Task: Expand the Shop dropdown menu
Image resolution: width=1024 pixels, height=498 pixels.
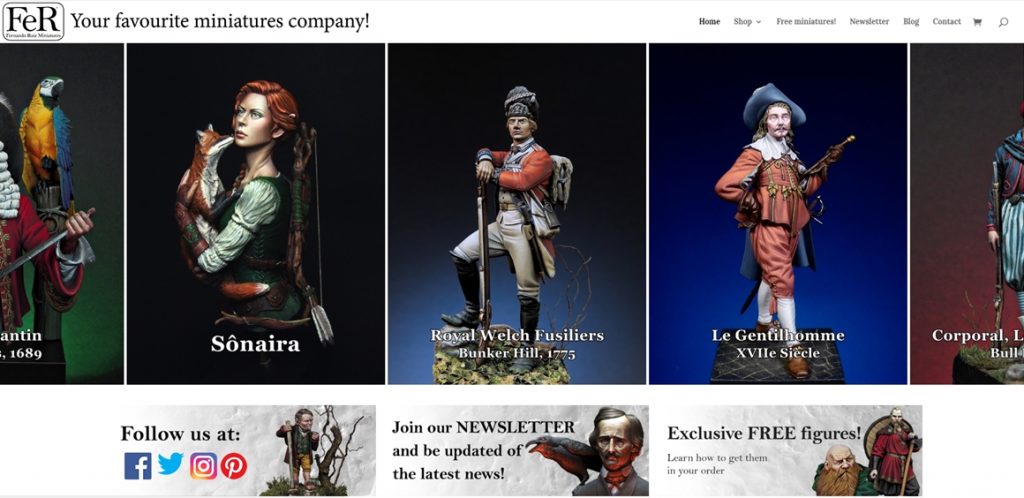Action: [x=747, y=22]
